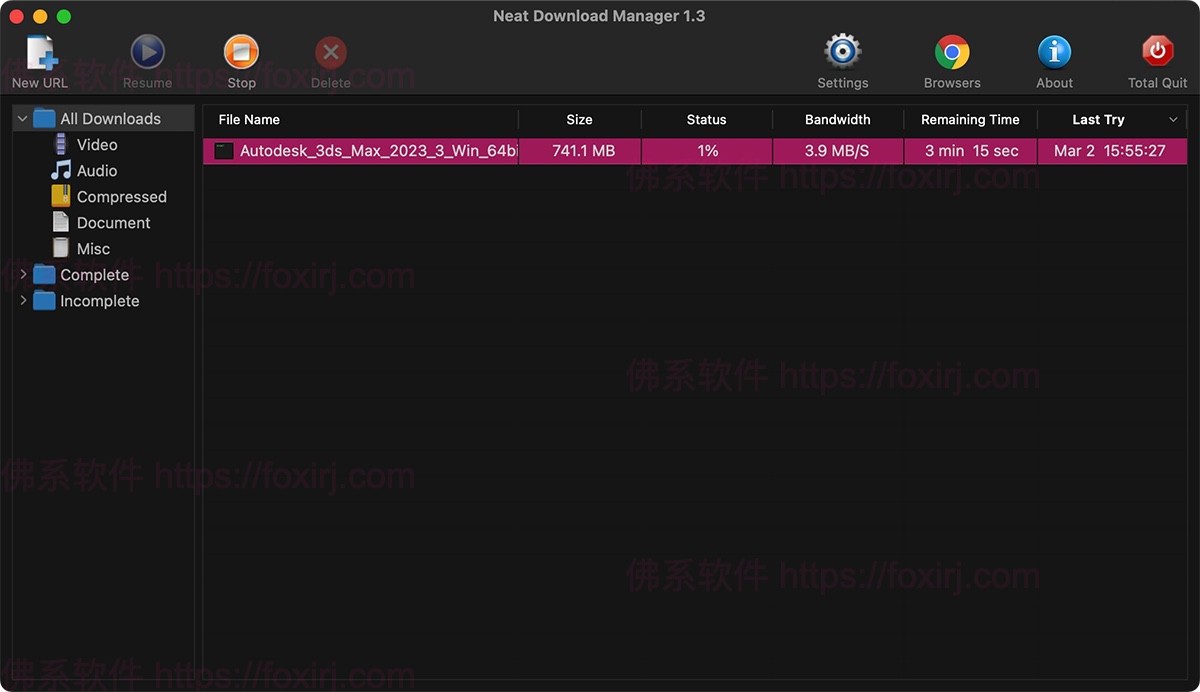
Task: Click Total Quit to exit
Action: pyautogui.click(x=1156, y=51)
